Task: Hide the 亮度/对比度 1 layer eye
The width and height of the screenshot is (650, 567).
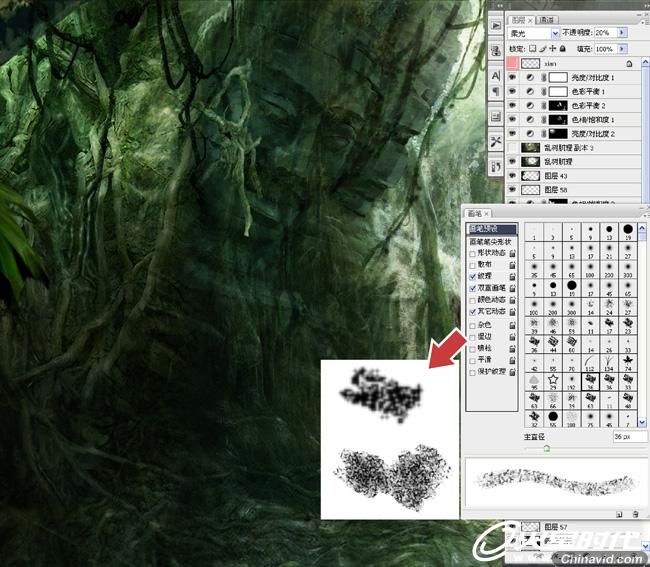Action: [512, 78]
